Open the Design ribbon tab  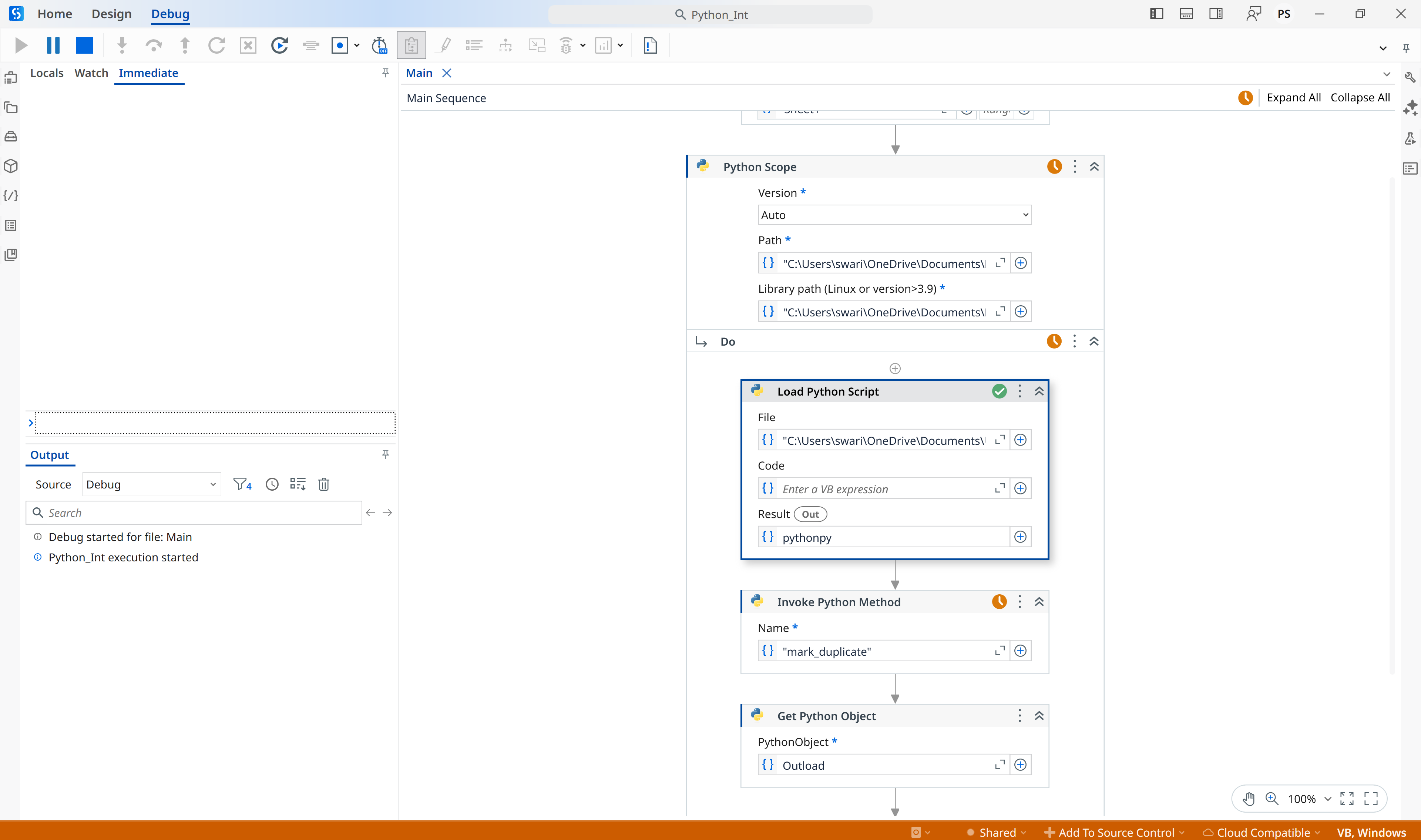tap(111, 14)
